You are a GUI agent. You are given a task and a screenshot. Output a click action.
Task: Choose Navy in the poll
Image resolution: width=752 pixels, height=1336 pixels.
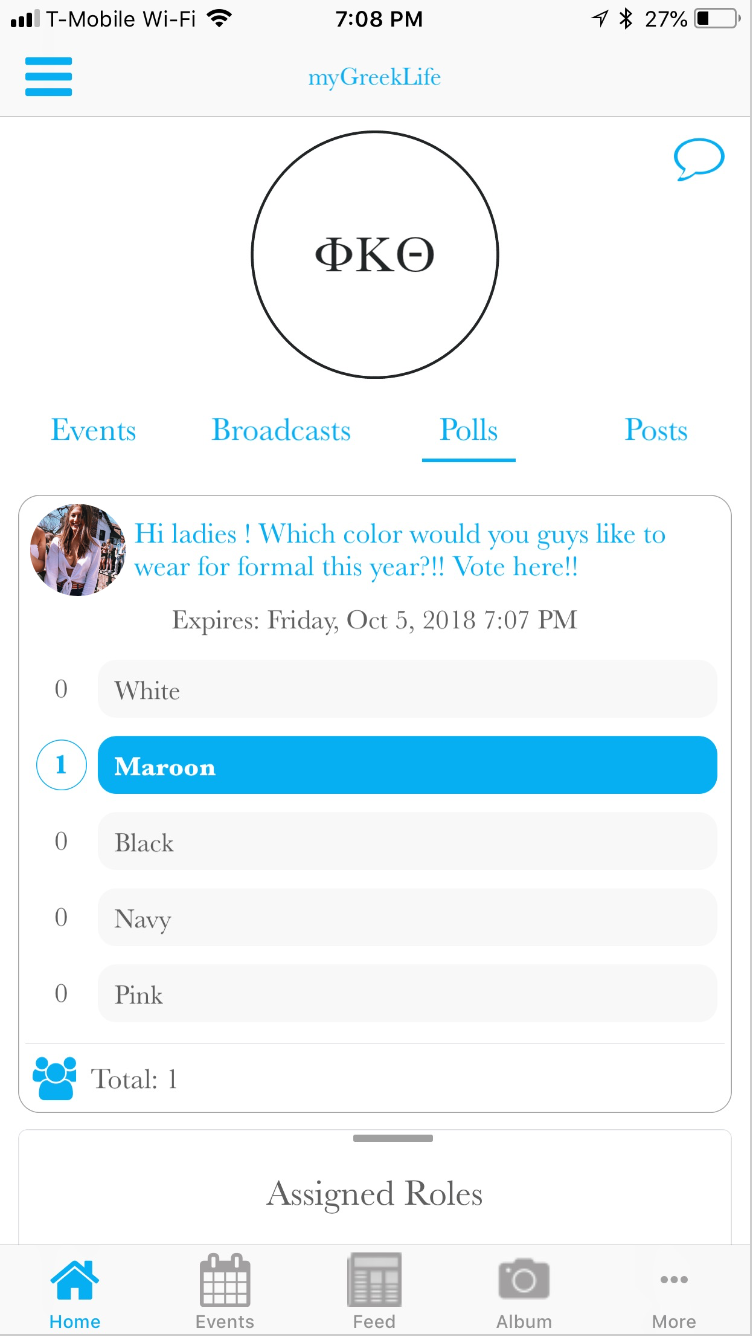[407, 918]
